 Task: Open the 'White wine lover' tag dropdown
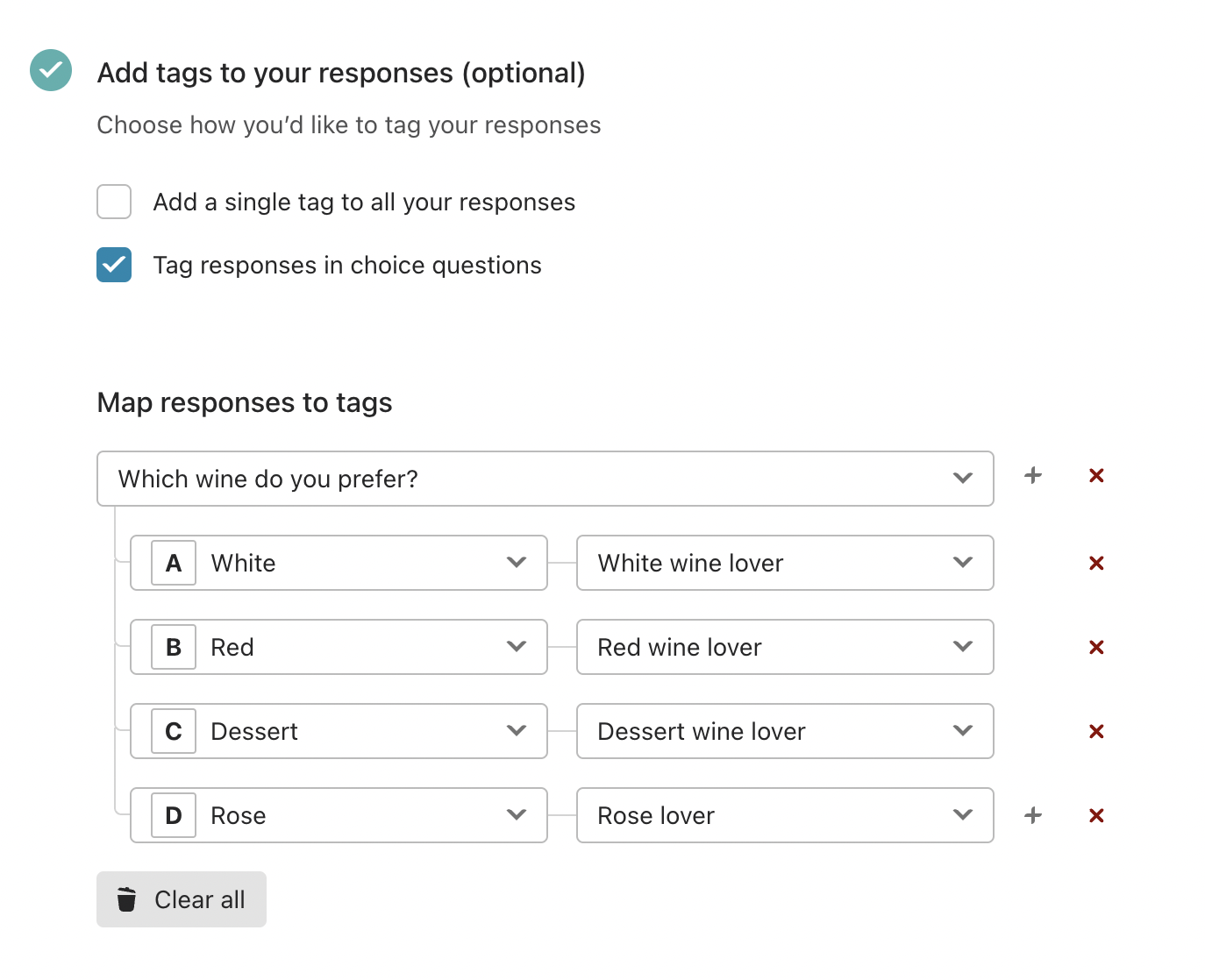click(785, 563)
